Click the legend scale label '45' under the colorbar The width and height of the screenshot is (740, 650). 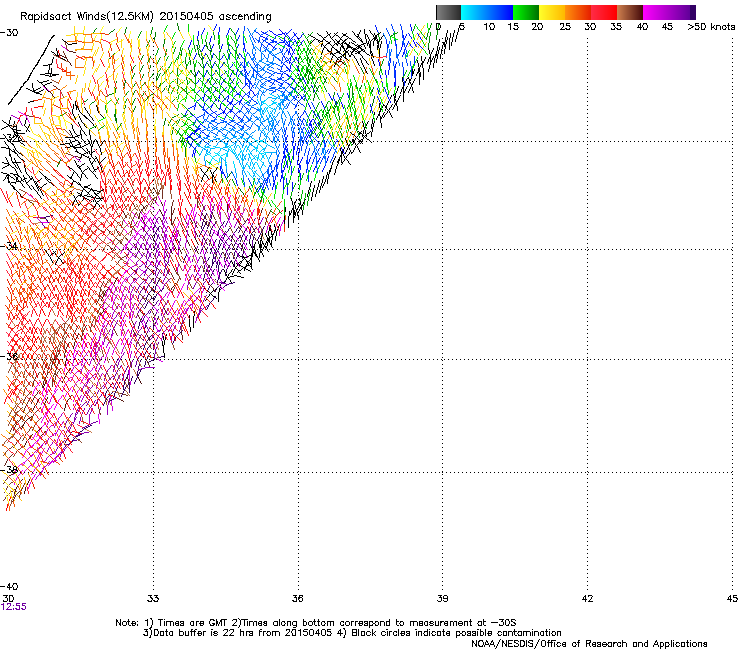667,27
